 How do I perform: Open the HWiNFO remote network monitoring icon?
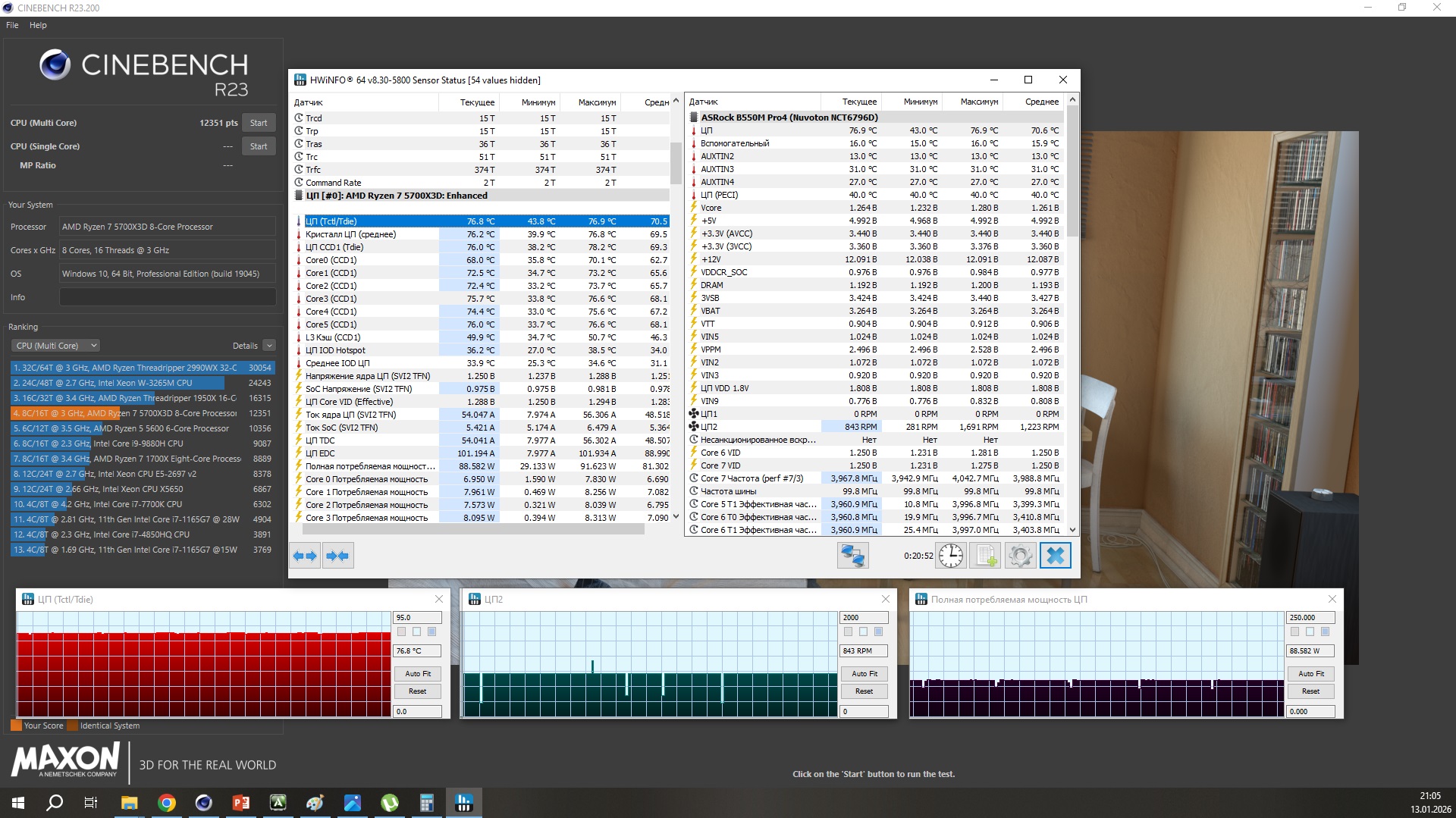852,556
